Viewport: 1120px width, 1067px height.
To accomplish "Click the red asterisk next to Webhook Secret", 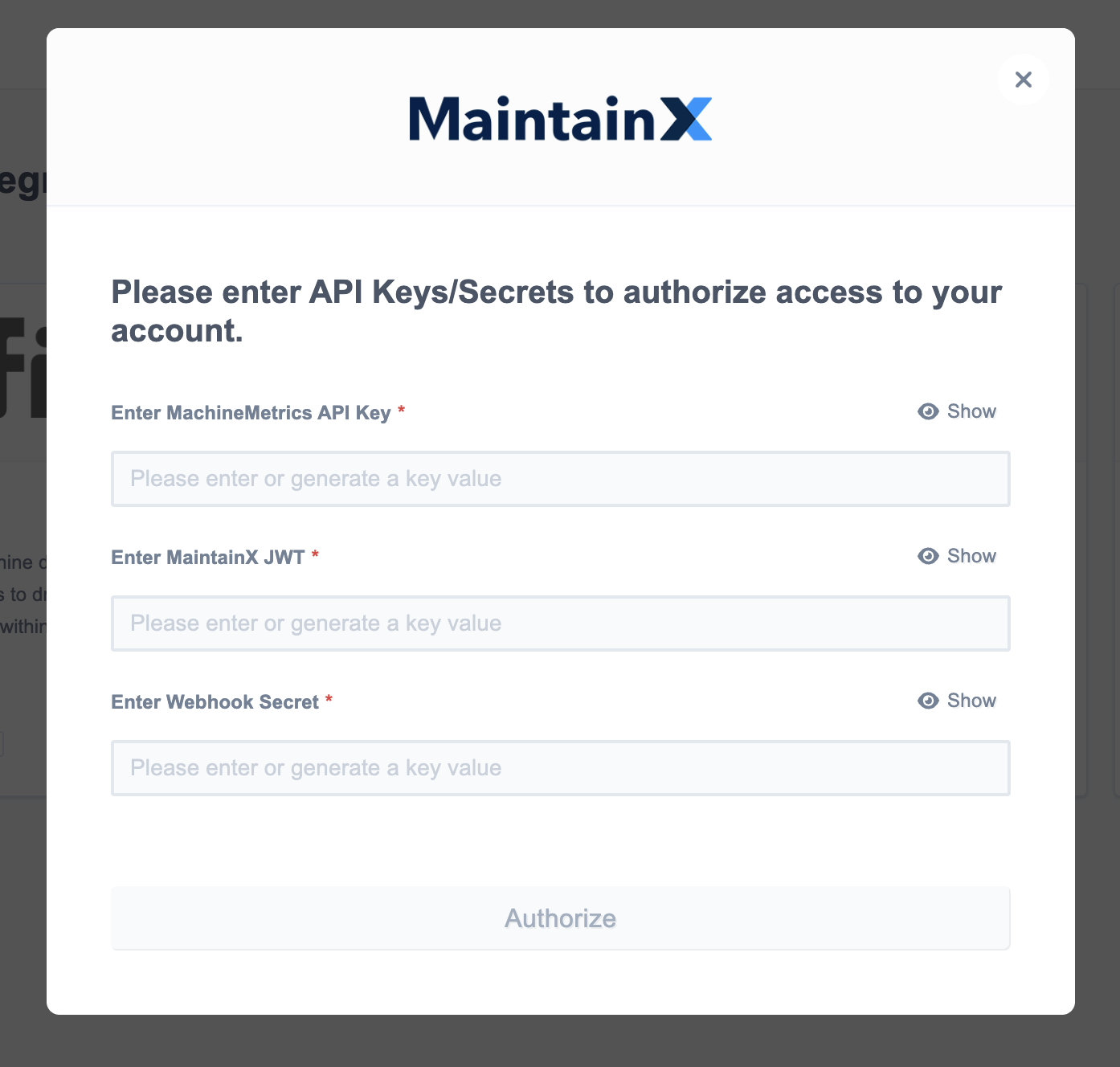I will point(329,701).
